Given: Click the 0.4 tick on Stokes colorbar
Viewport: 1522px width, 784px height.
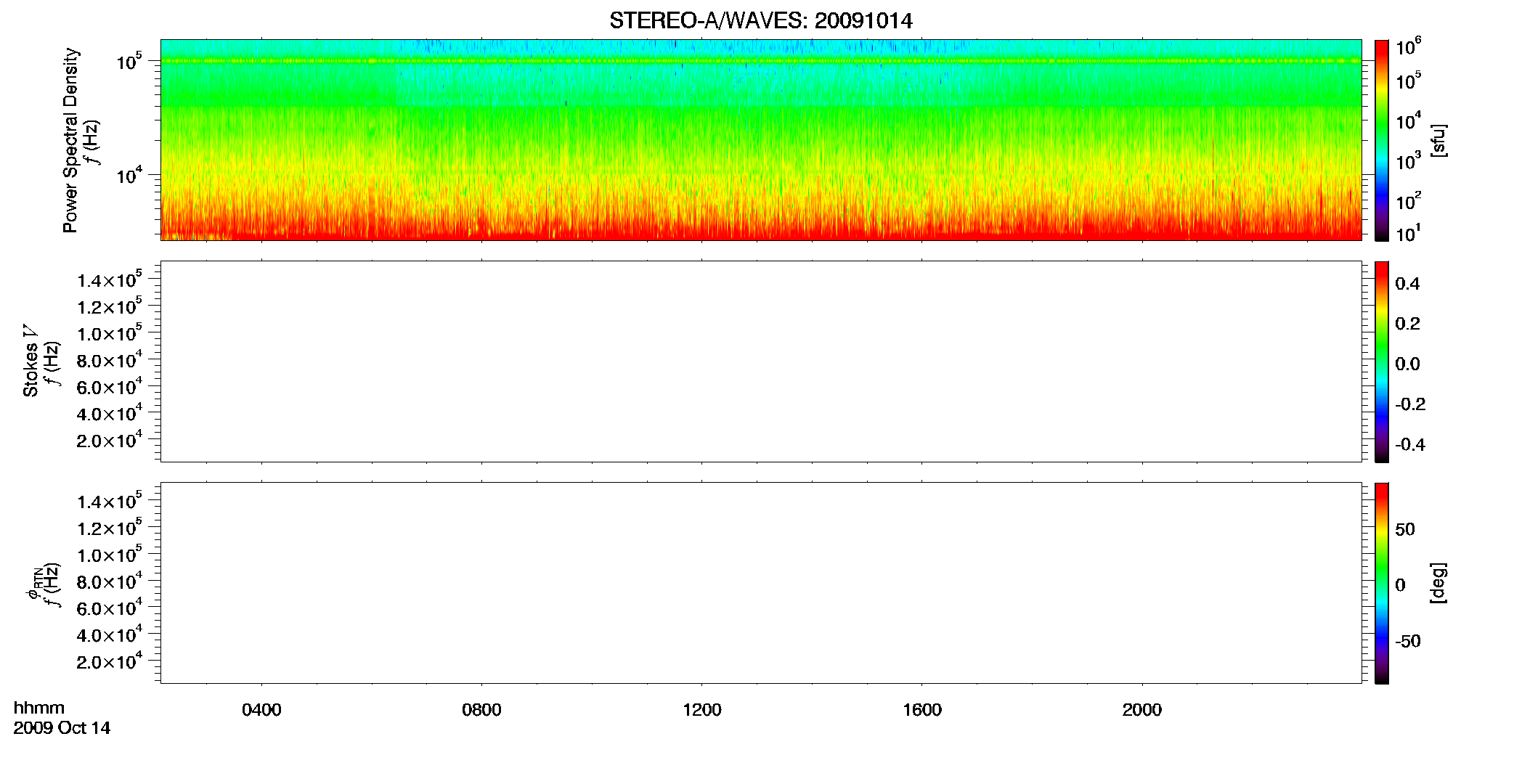Looking at the screenshot, I should click(1407, 284).
